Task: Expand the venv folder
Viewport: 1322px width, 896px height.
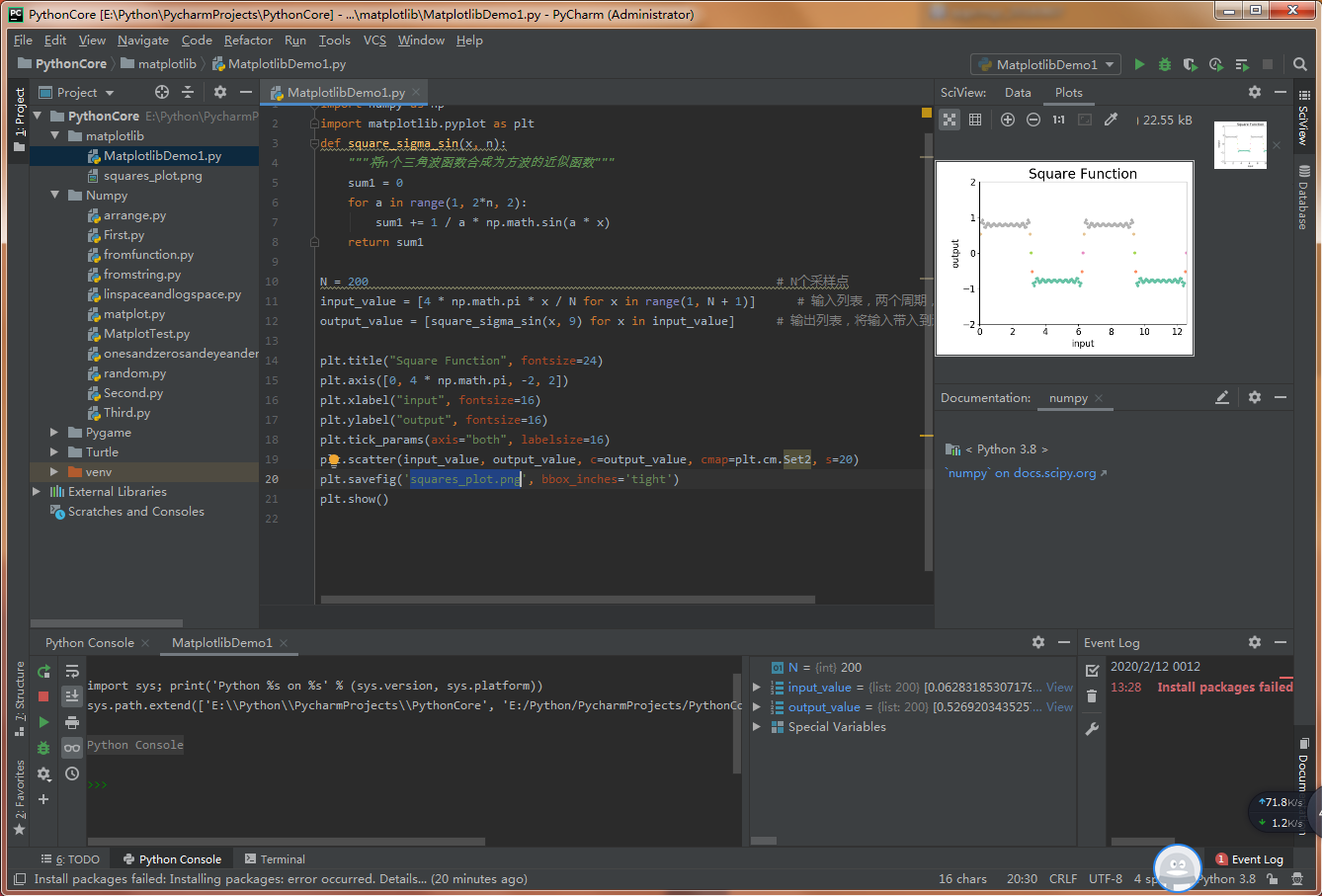Action: pyautogui.click(x=55, y=472)
